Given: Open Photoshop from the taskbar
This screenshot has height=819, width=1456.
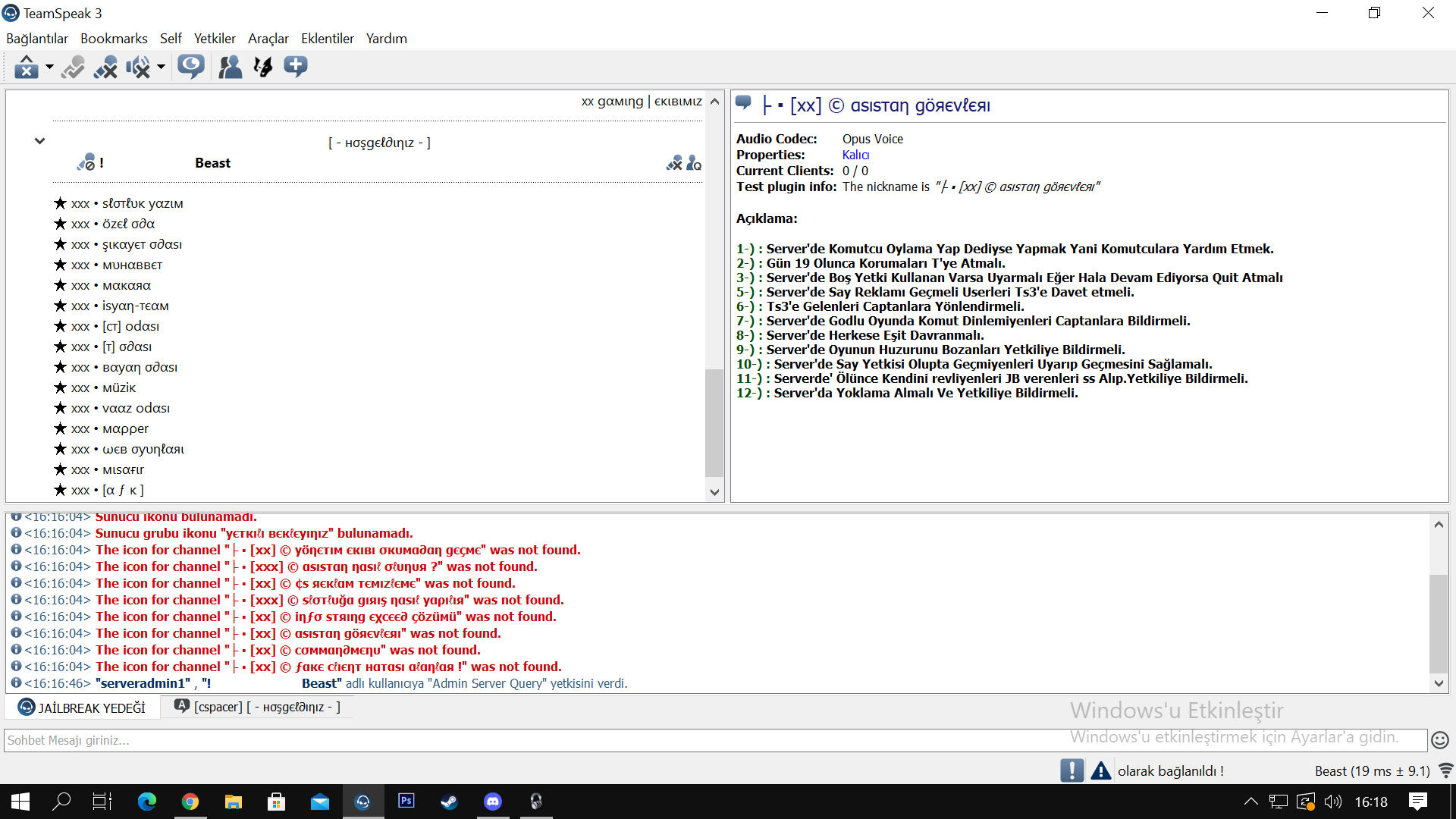Looking at the screenshot, I should [406, 802].
